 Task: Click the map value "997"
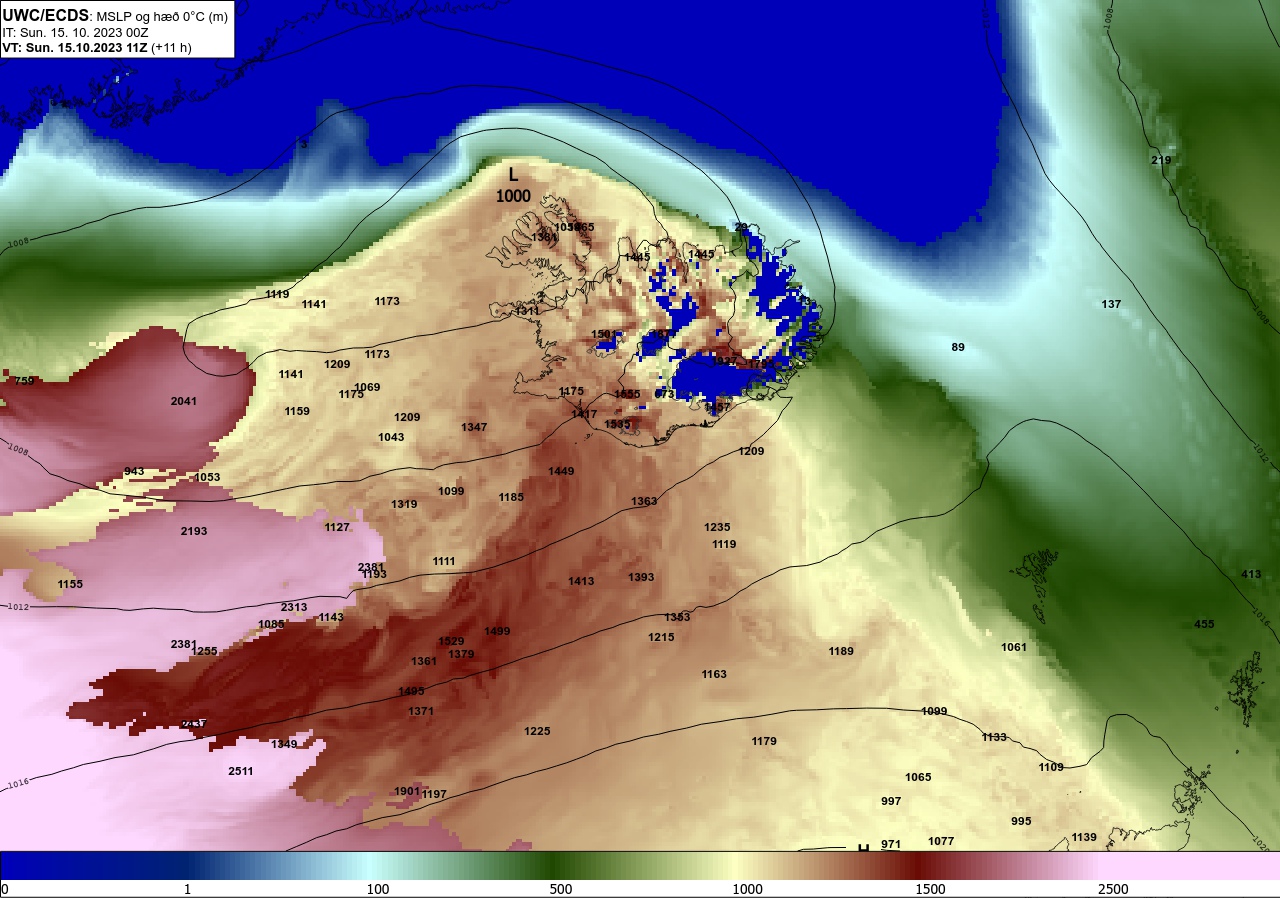pos(891,801)
